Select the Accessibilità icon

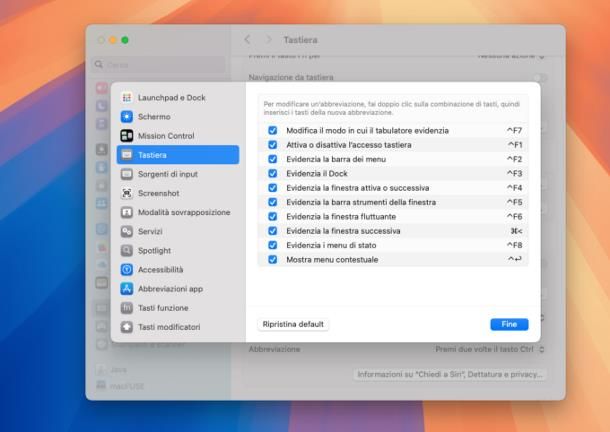[x=127, y=269]
